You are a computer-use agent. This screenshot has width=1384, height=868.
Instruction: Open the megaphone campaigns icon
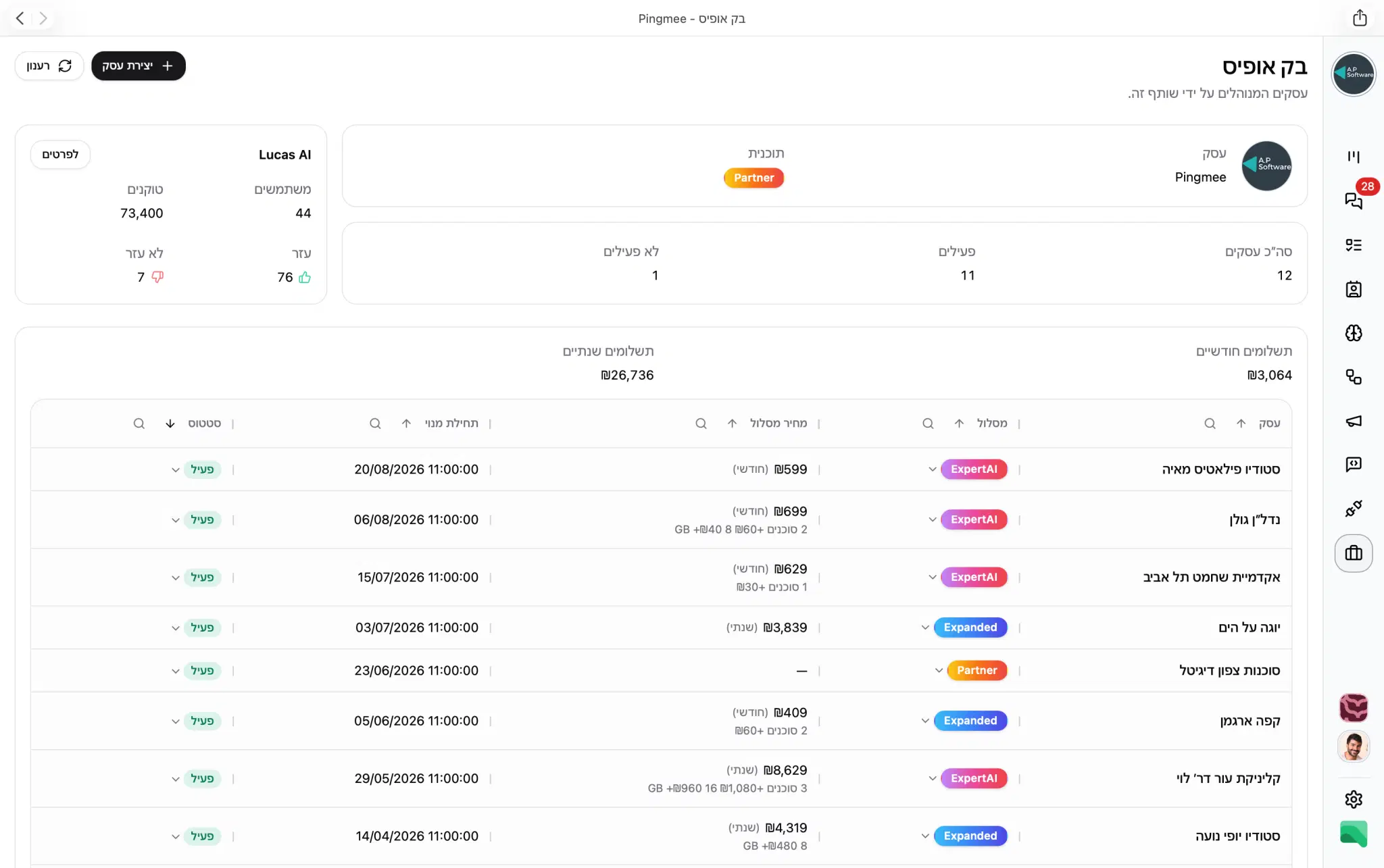point(1354,421)
